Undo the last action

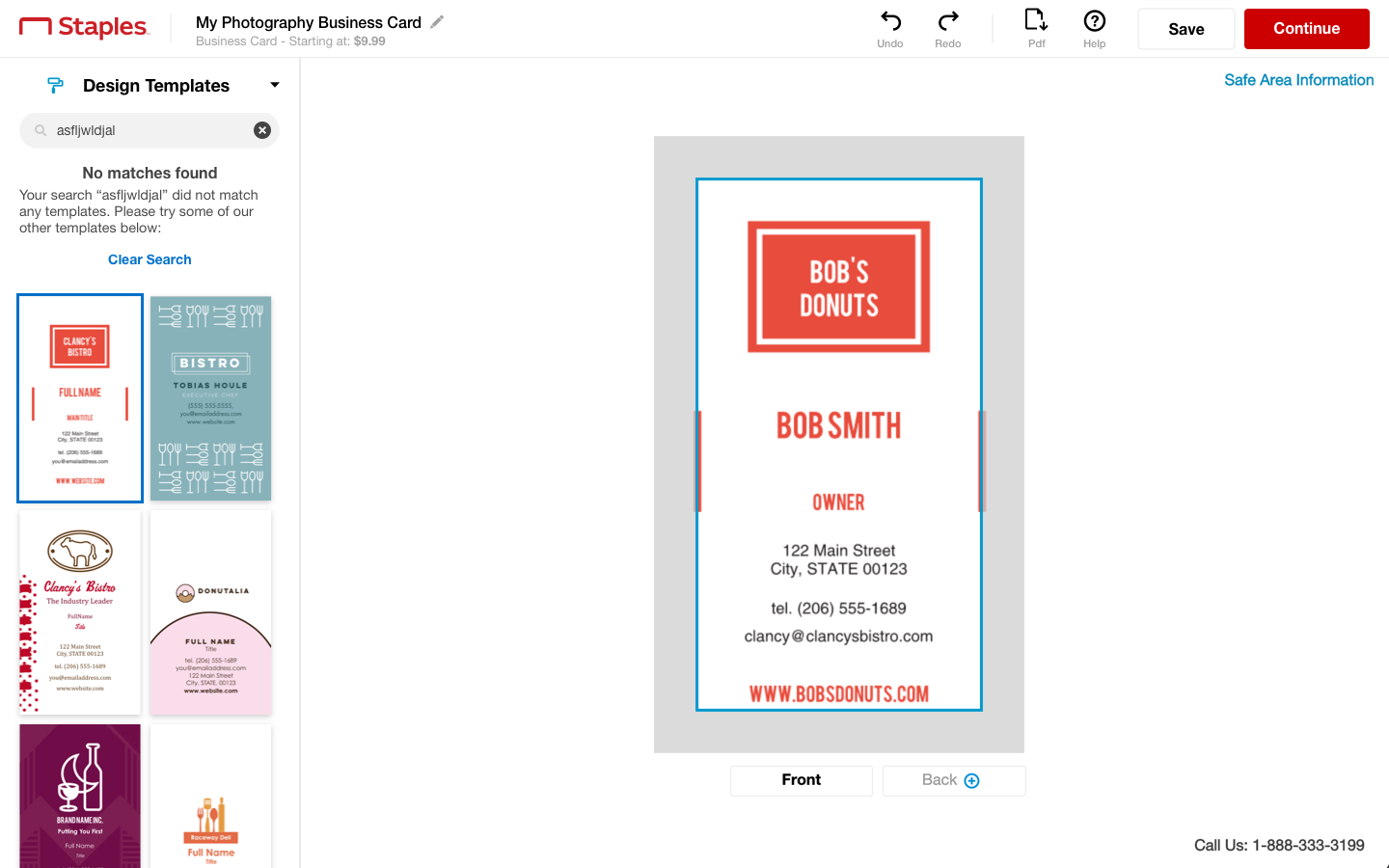click(x=890, y=29)
